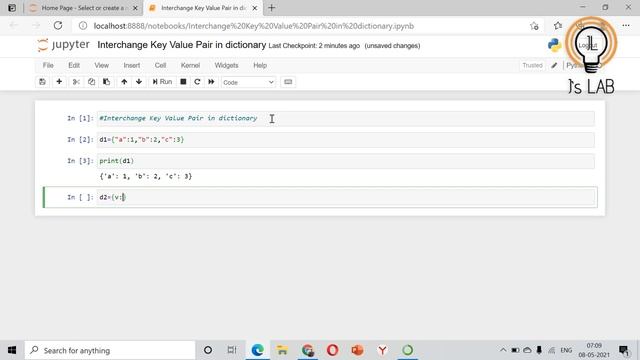This screenshot has width=640, height=360.
Task: Open Cortana circle on taskbar
Action: coord(208,350)
